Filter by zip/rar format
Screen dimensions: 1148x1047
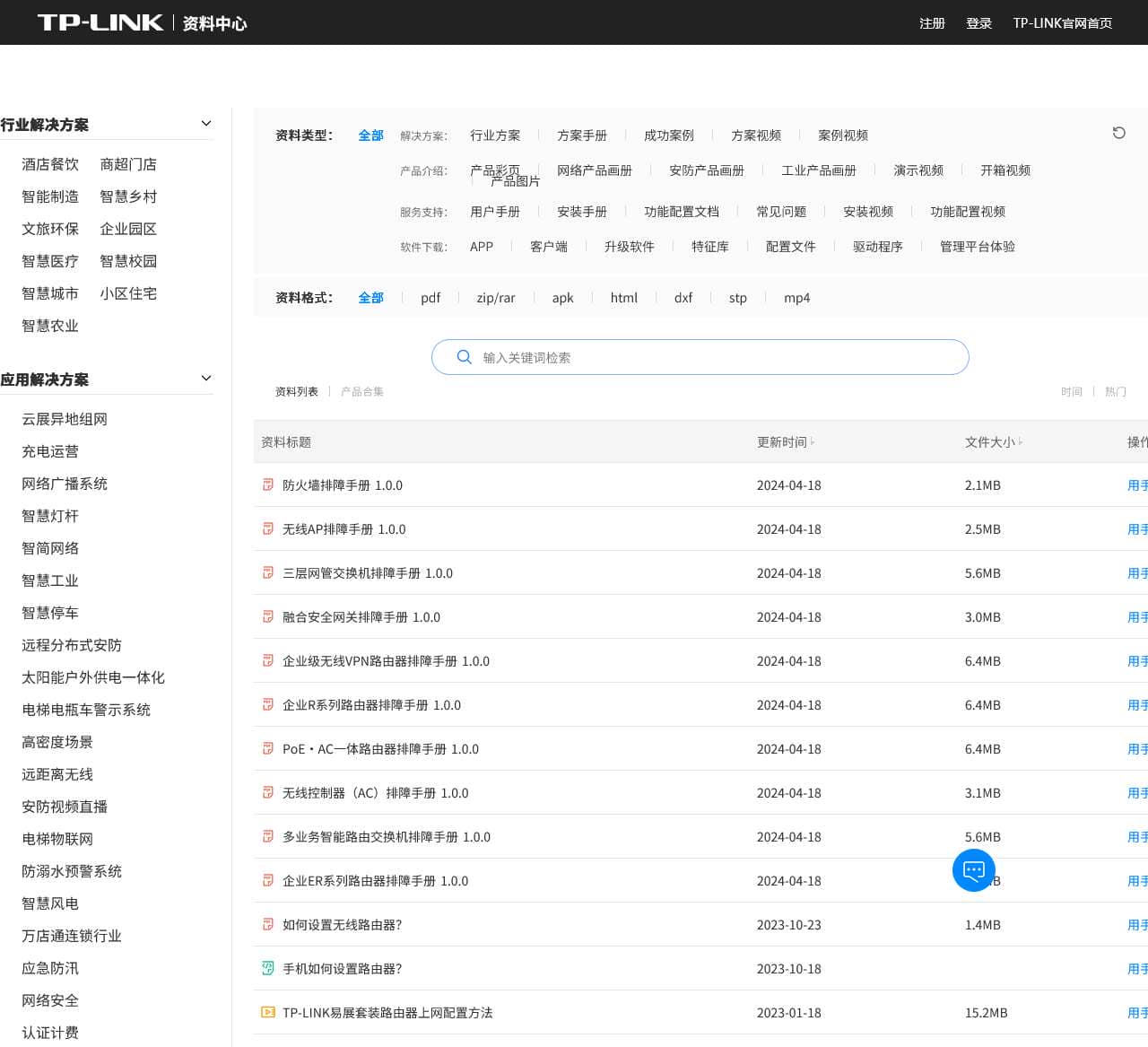point(496,298)
